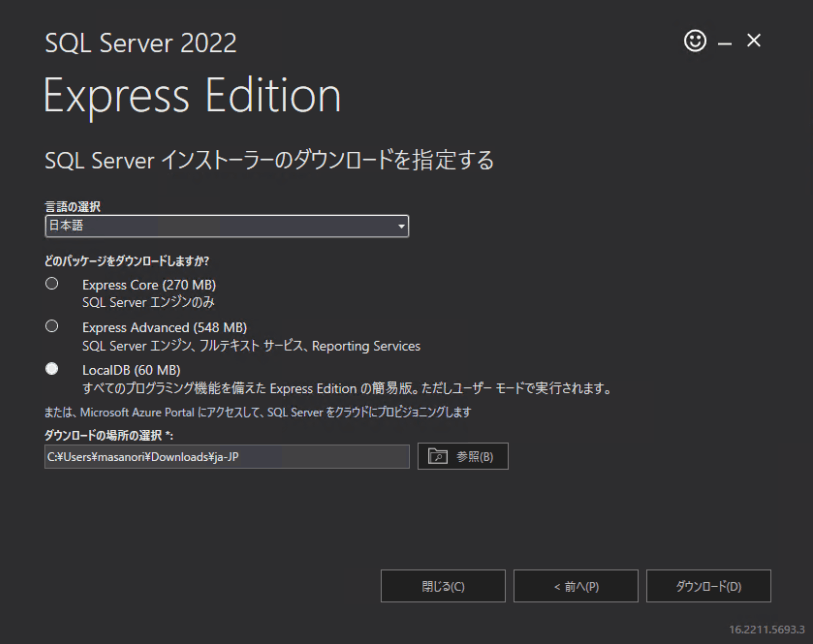Click the ダウンロードの場所の選択 label
The height and width of the screenshot is (644, 813).
click(x=109, y=435)
